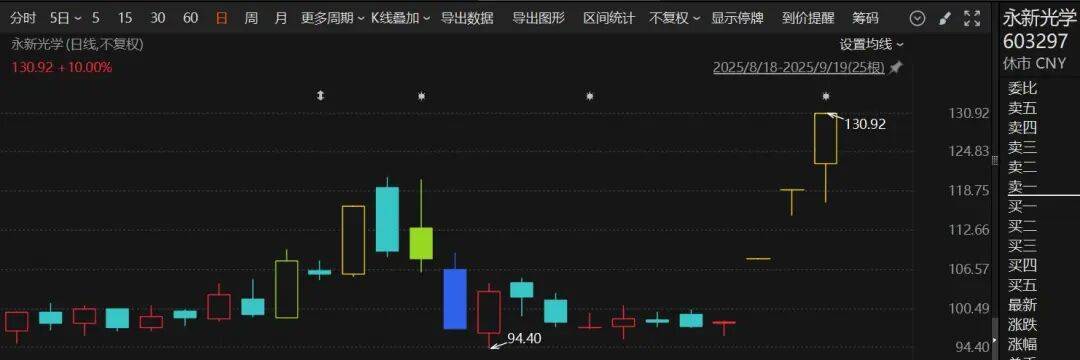Click the circled chevron icon in the top toolbar
The image size is (1080, 360).
coord(917,19)
